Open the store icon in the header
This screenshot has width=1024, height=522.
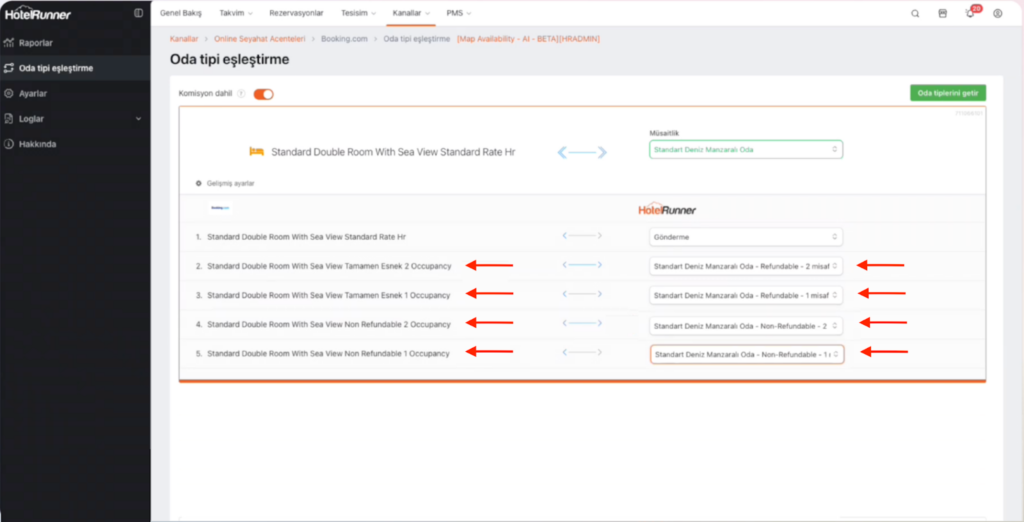point(942,14)
